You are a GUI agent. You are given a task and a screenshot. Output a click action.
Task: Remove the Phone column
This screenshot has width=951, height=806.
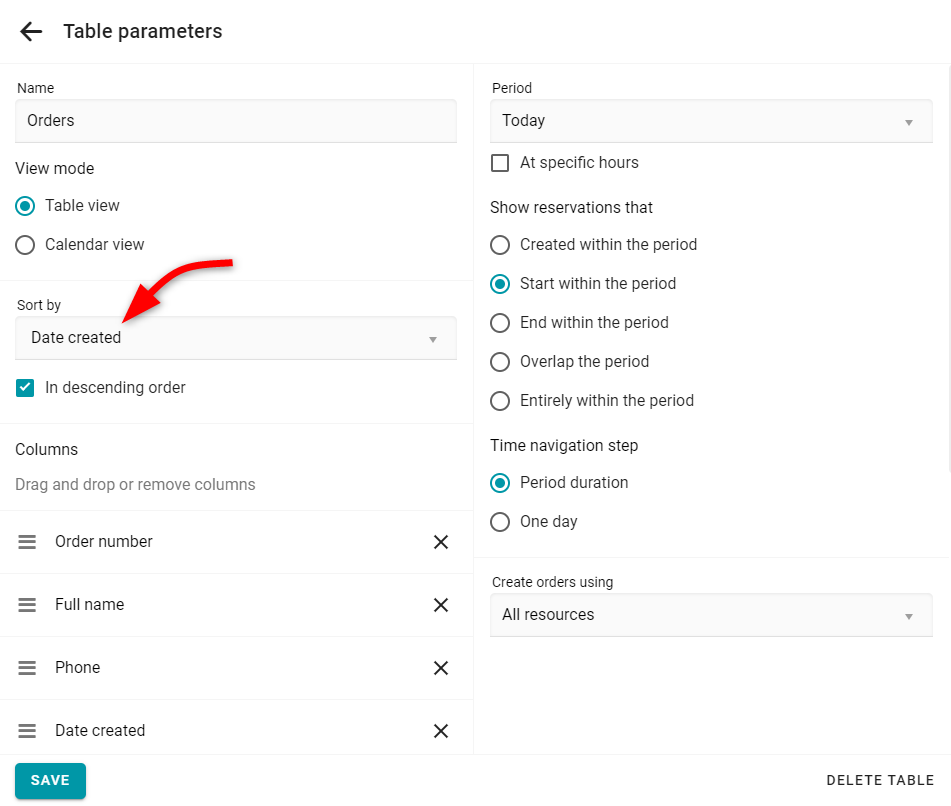pyautogui.click(x=441, y=668)
